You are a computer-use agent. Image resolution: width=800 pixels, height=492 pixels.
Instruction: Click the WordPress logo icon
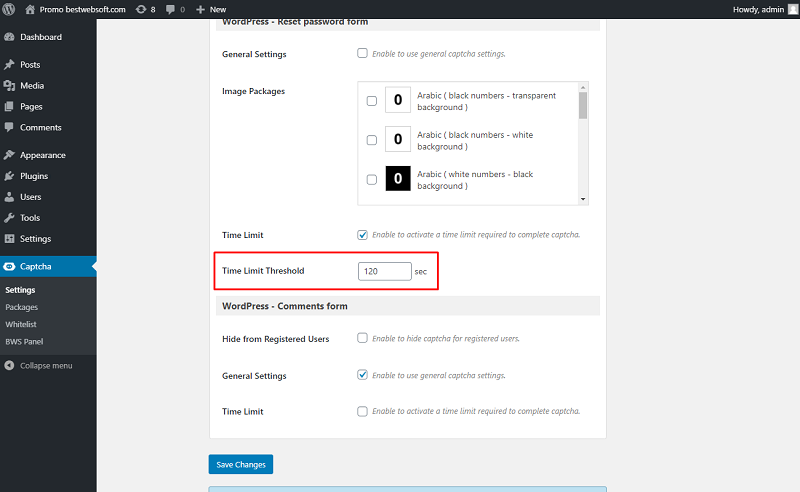(8, 9)
